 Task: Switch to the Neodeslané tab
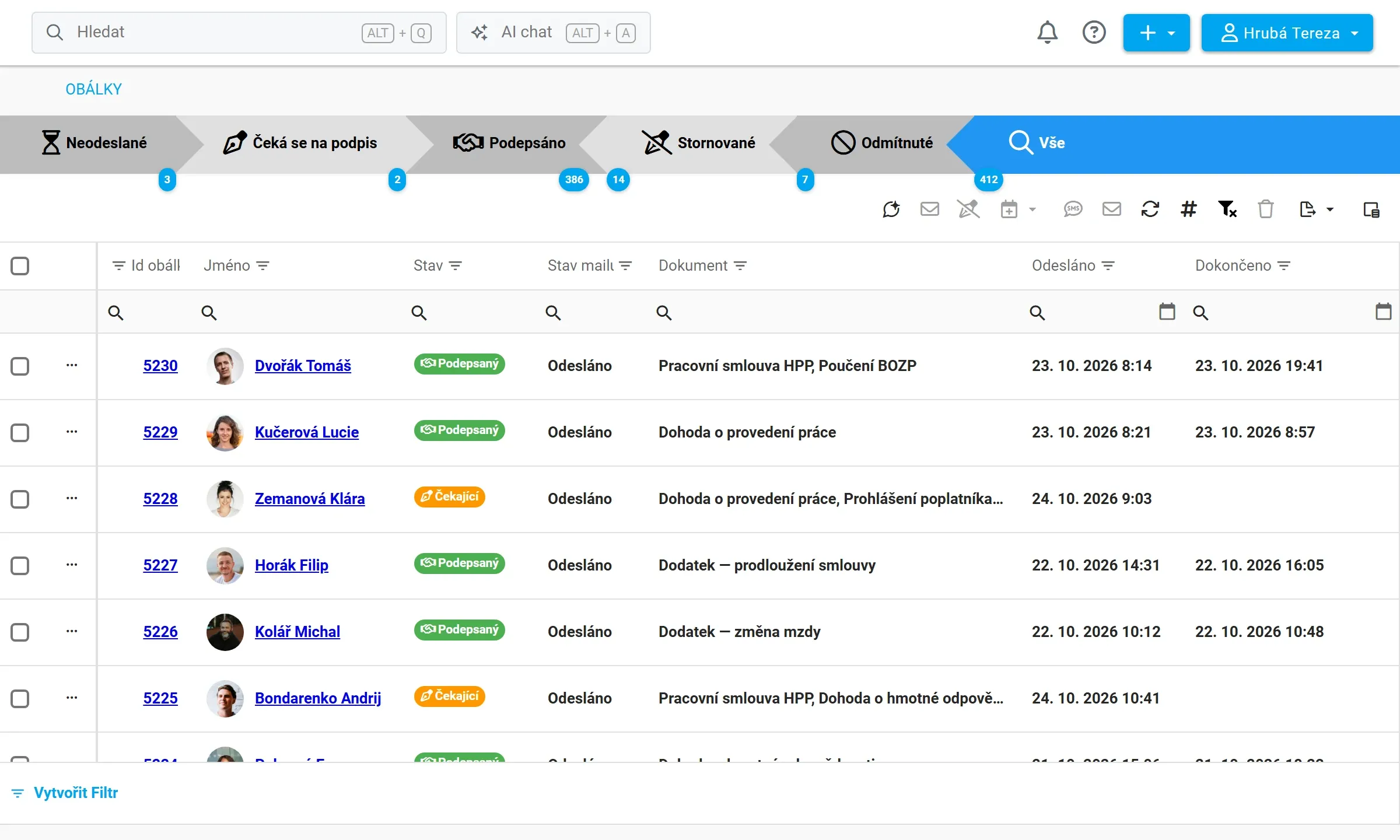pos(94,143)
